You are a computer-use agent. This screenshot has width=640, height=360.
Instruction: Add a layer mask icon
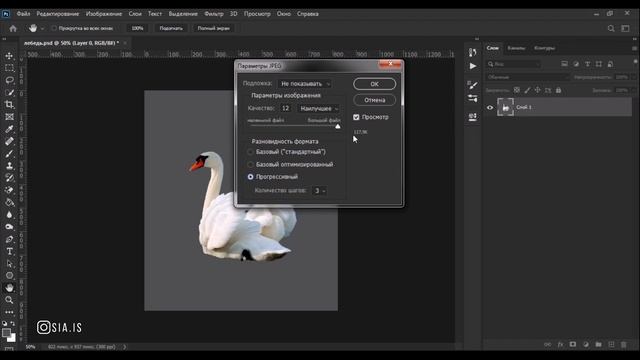tap(573, 344)
